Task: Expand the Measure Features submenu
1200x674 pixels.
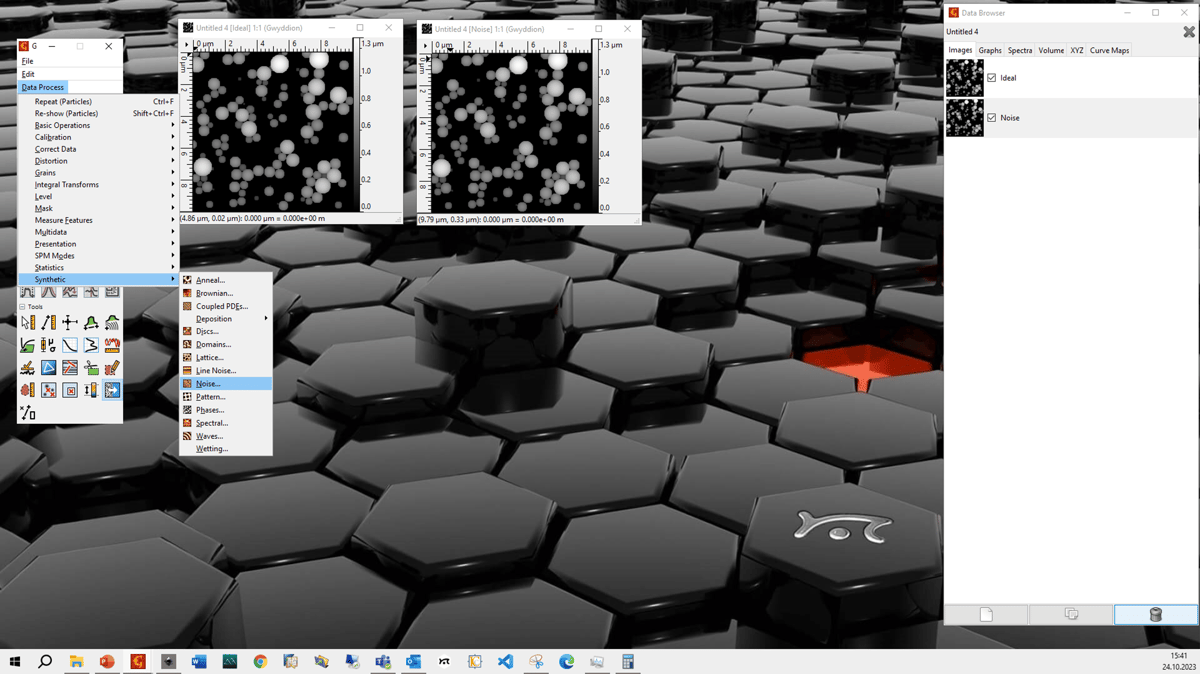Action: coord(98,220)
